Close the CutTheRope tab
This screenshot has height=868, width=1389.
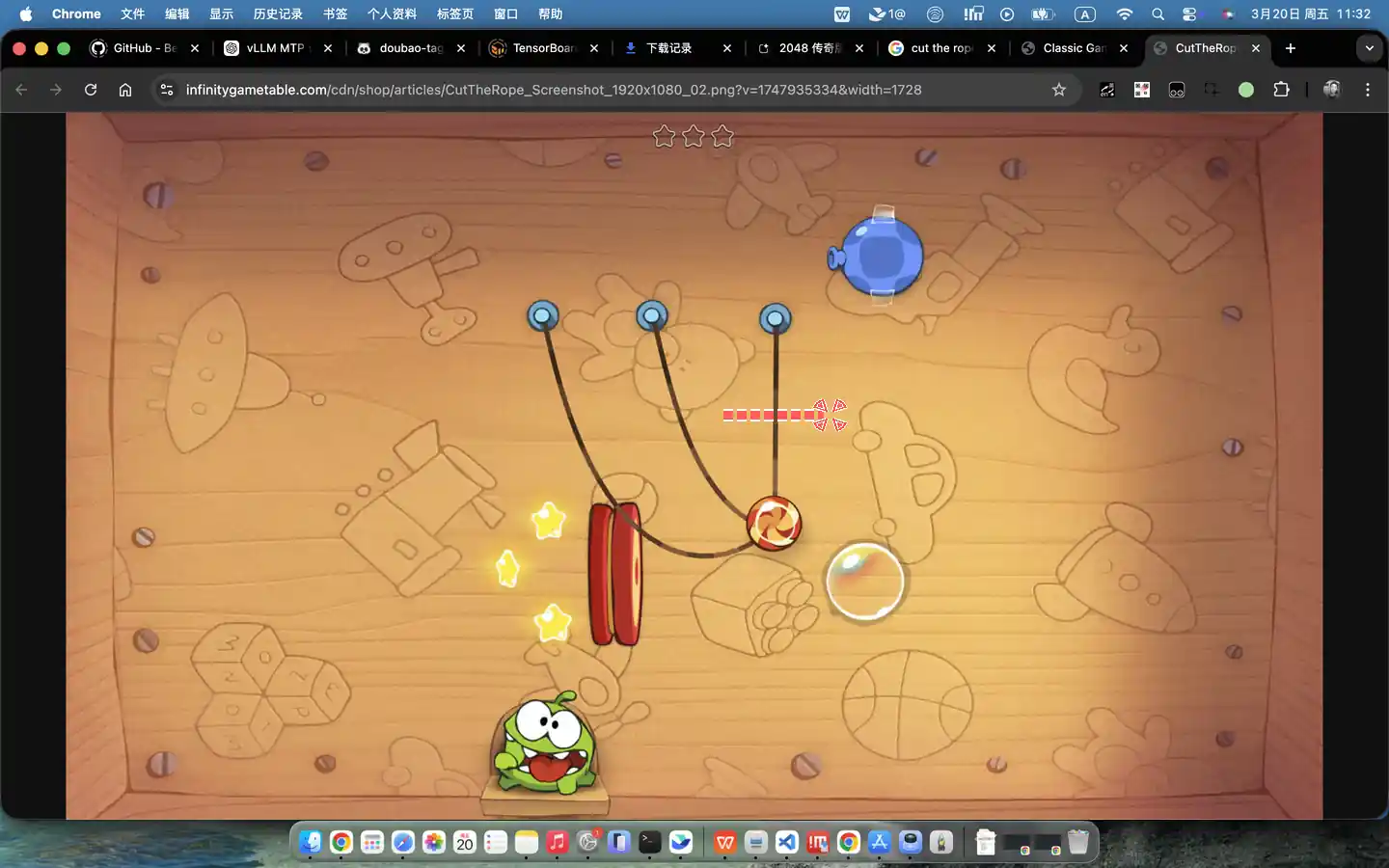click(x=1256, y=48)
